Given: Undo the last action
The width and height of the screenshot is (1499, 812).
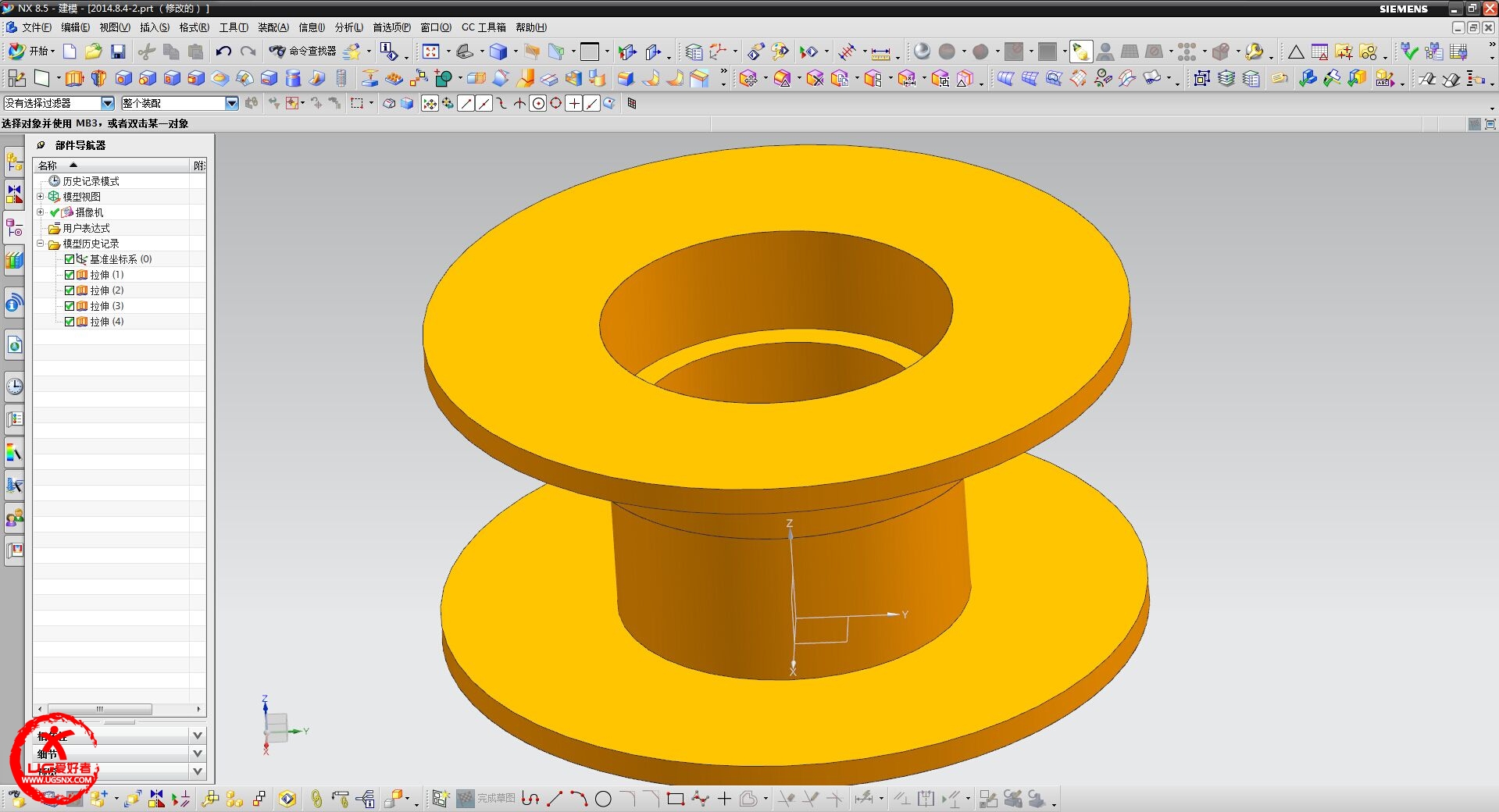Looking at the screenshot, I should click(x=223, y=52).
